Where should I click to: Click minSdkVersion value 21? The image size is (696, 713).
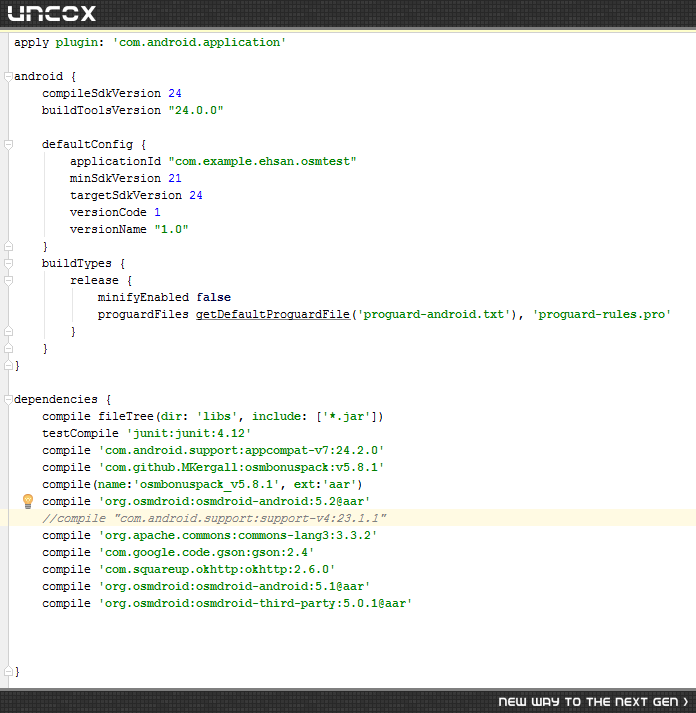click(x=175, y=178)
